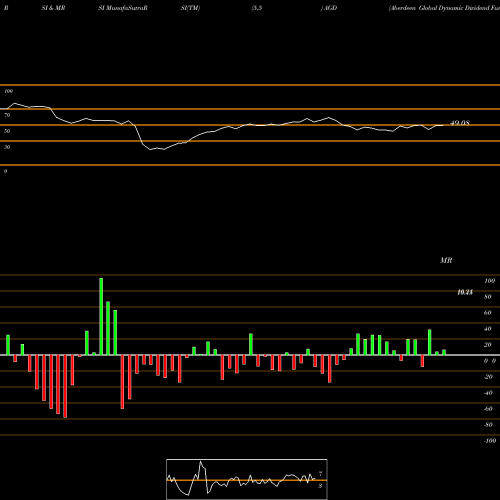Click the MR right axis label 60
The image size is (500, 500).
pos(488,313)
